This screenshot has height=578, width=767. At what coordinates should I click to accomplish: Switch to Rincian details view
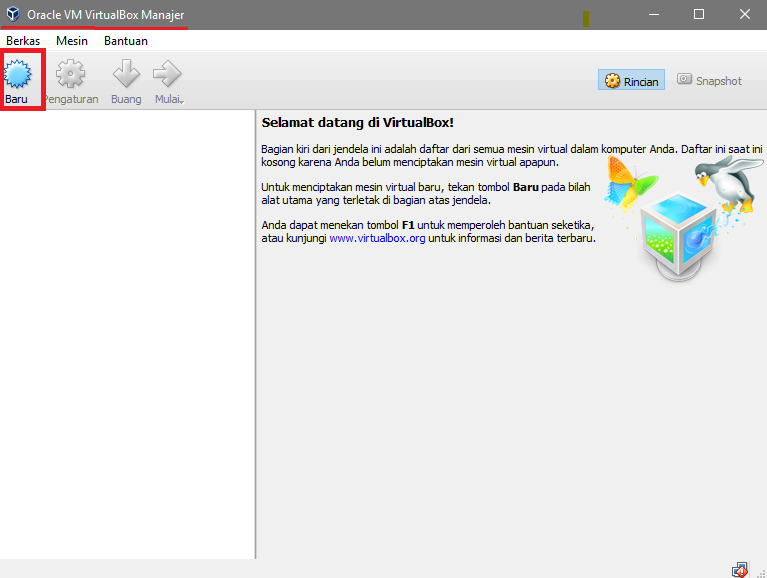[x=631, y=80]
